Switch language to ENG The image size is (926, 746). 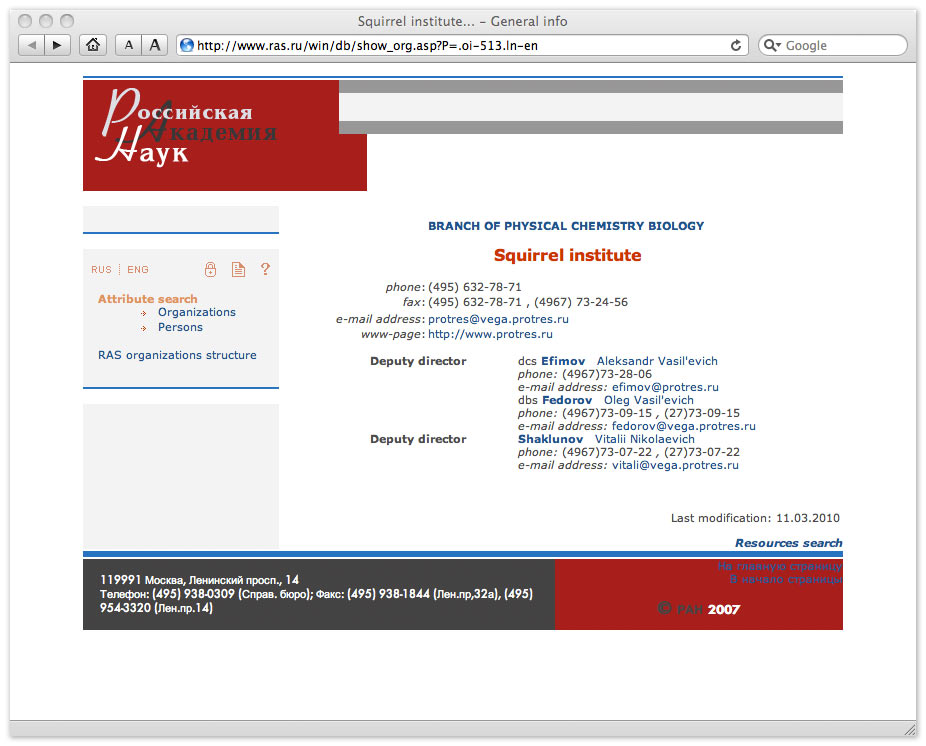[138, 270]
